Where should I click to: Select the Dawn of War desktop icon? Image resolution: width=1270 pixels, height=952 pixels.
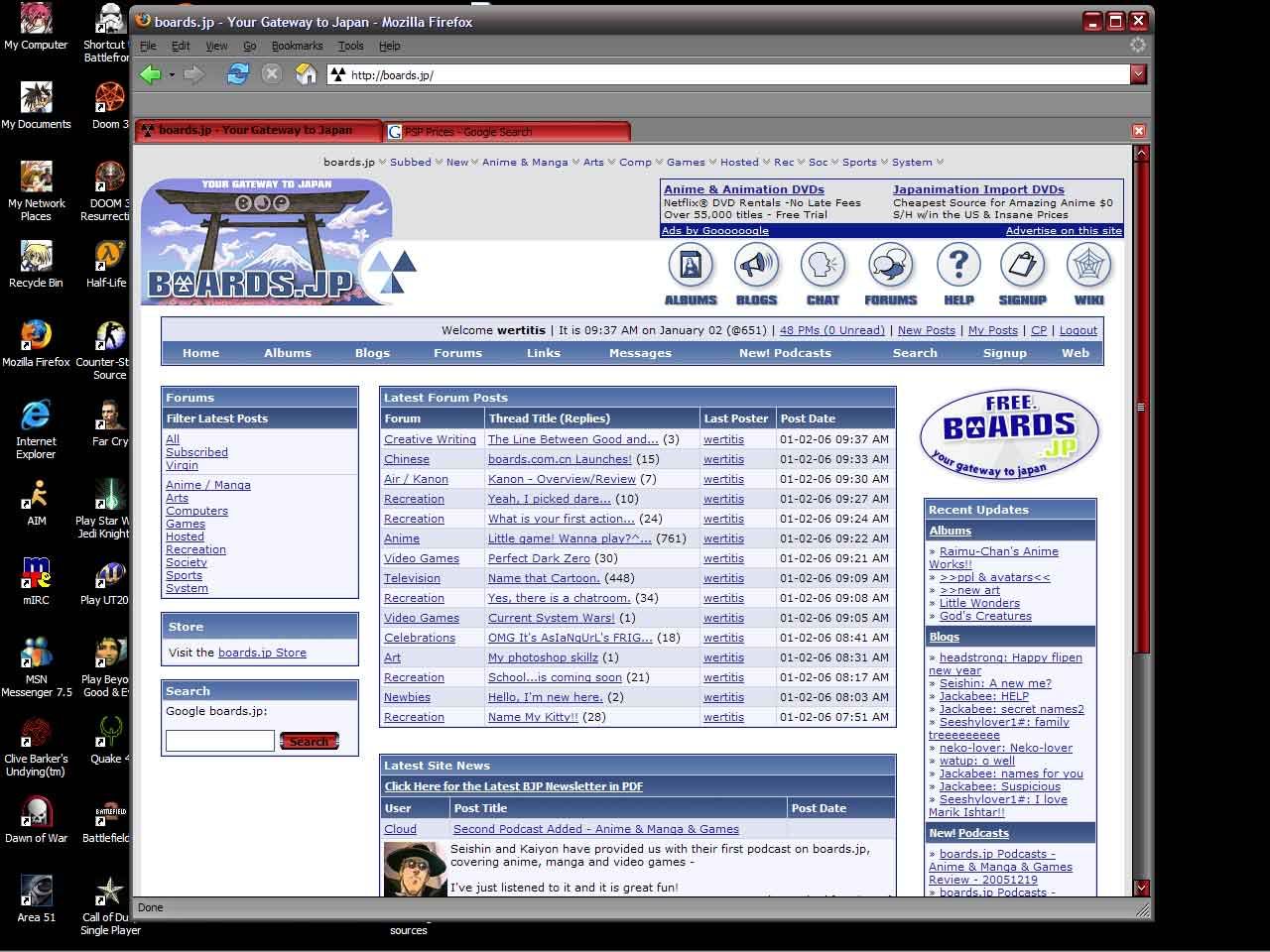[36, 820]
